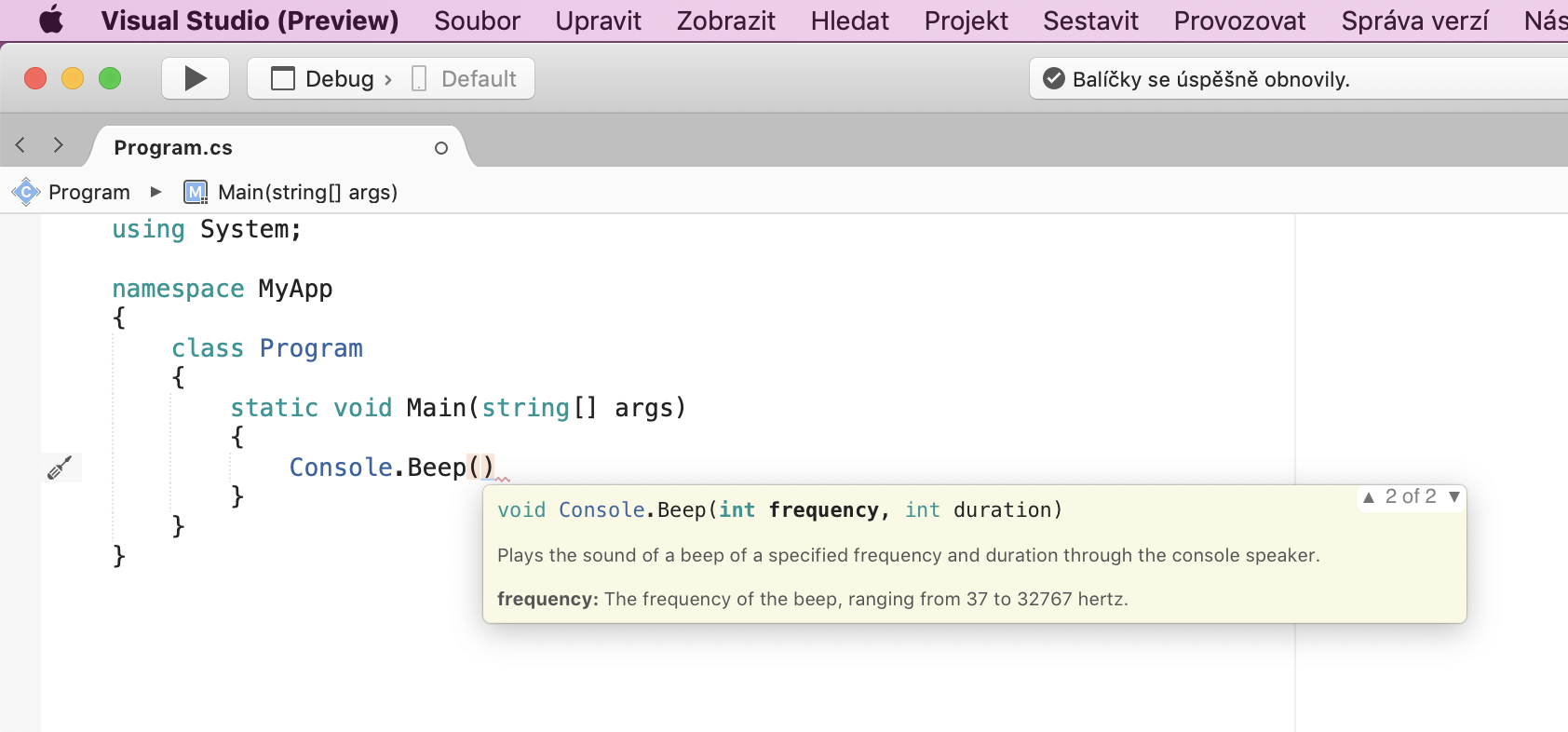
Task: Click the Main method icon in the breadcrumb
Action: coord(196,192)
